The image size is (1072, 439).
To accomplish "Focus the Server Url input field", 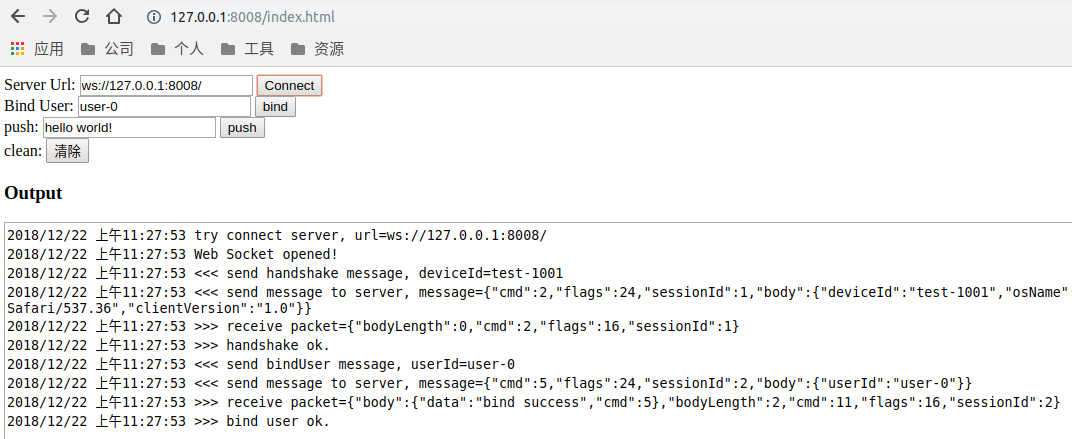I will [166, 85].
